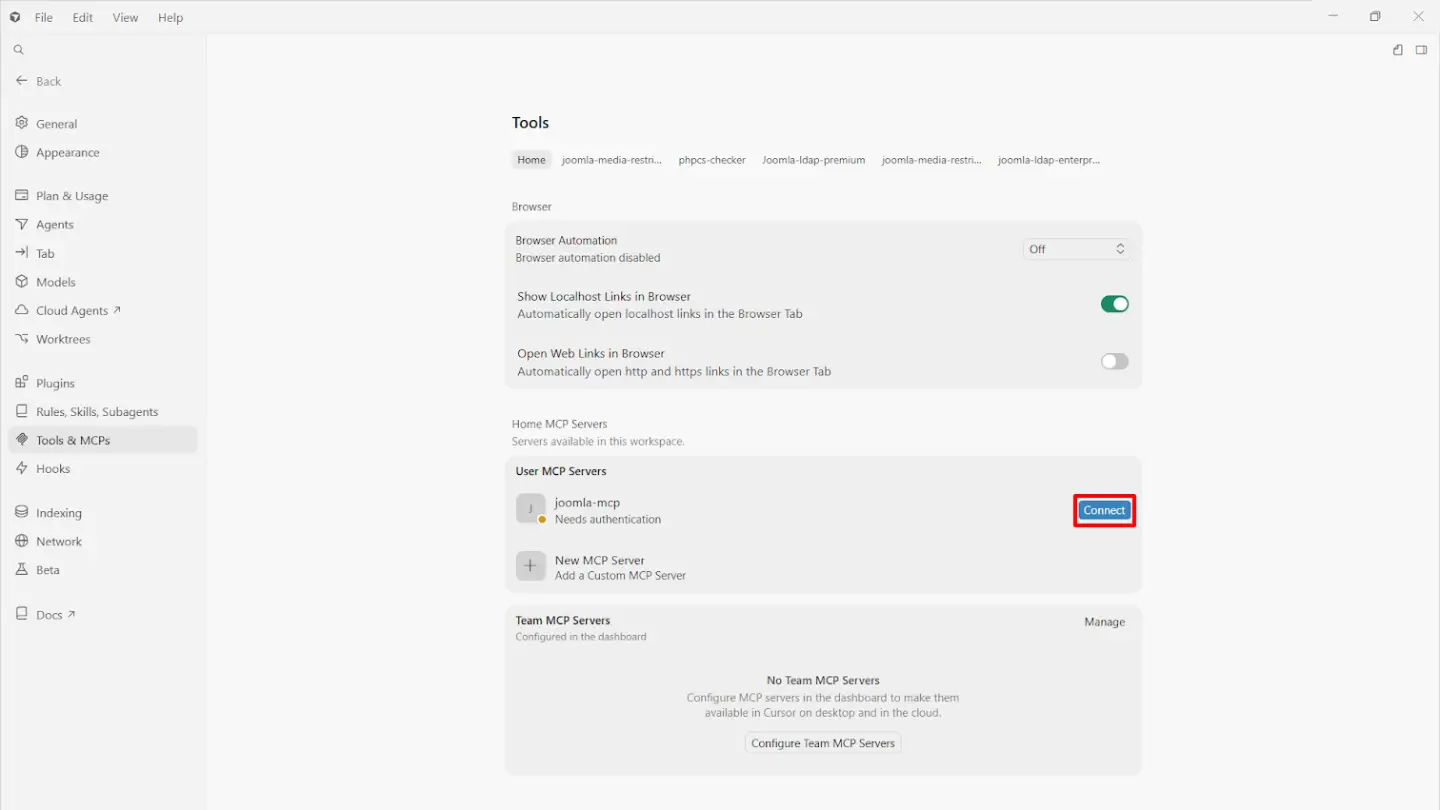Click Manage for Team MCP Servers

point(1105,622)
